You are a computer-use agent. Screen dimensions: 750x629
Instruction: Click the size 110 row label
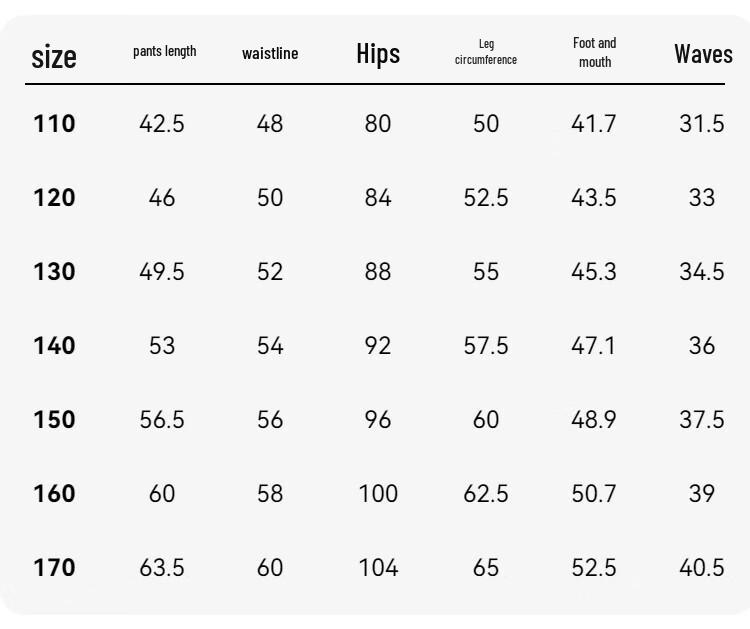pyautogui.click(x=54, y=123)
